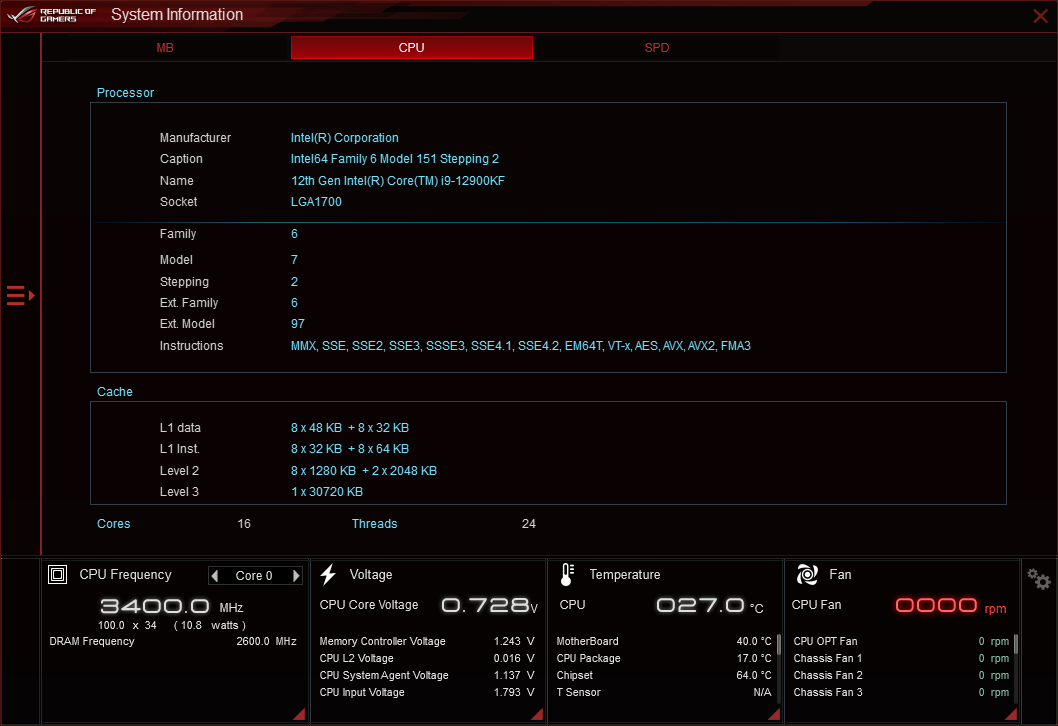Click the 100.0 x 34 multiplier text
This screenshot has width=1058, height=726.
click(x=127, y=625)
